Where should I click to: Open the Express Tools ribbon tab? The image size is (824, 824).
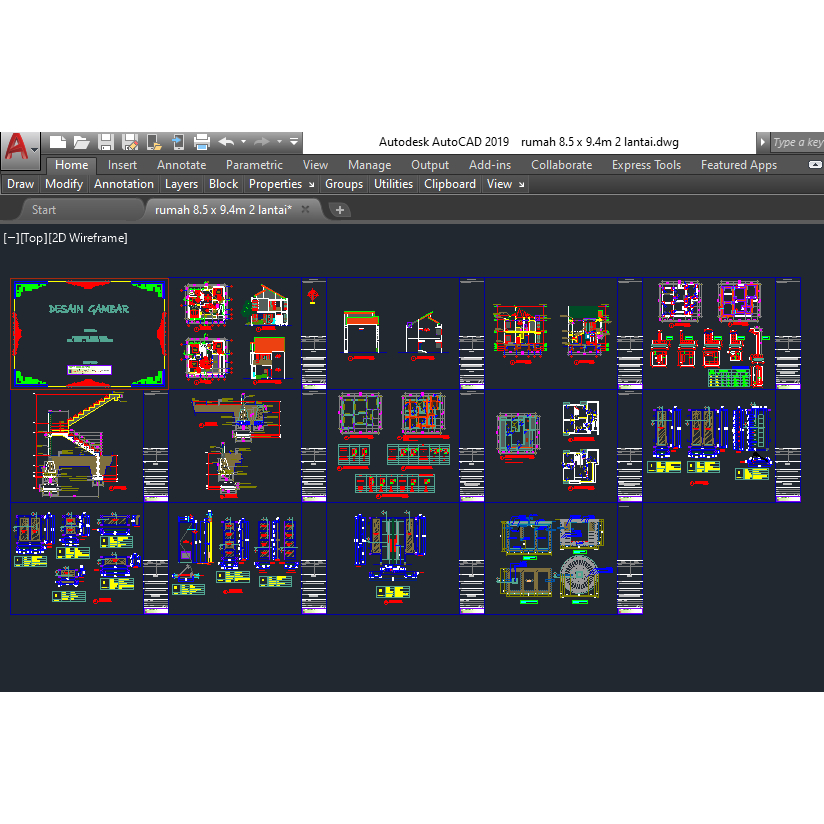tap(646, 165)
